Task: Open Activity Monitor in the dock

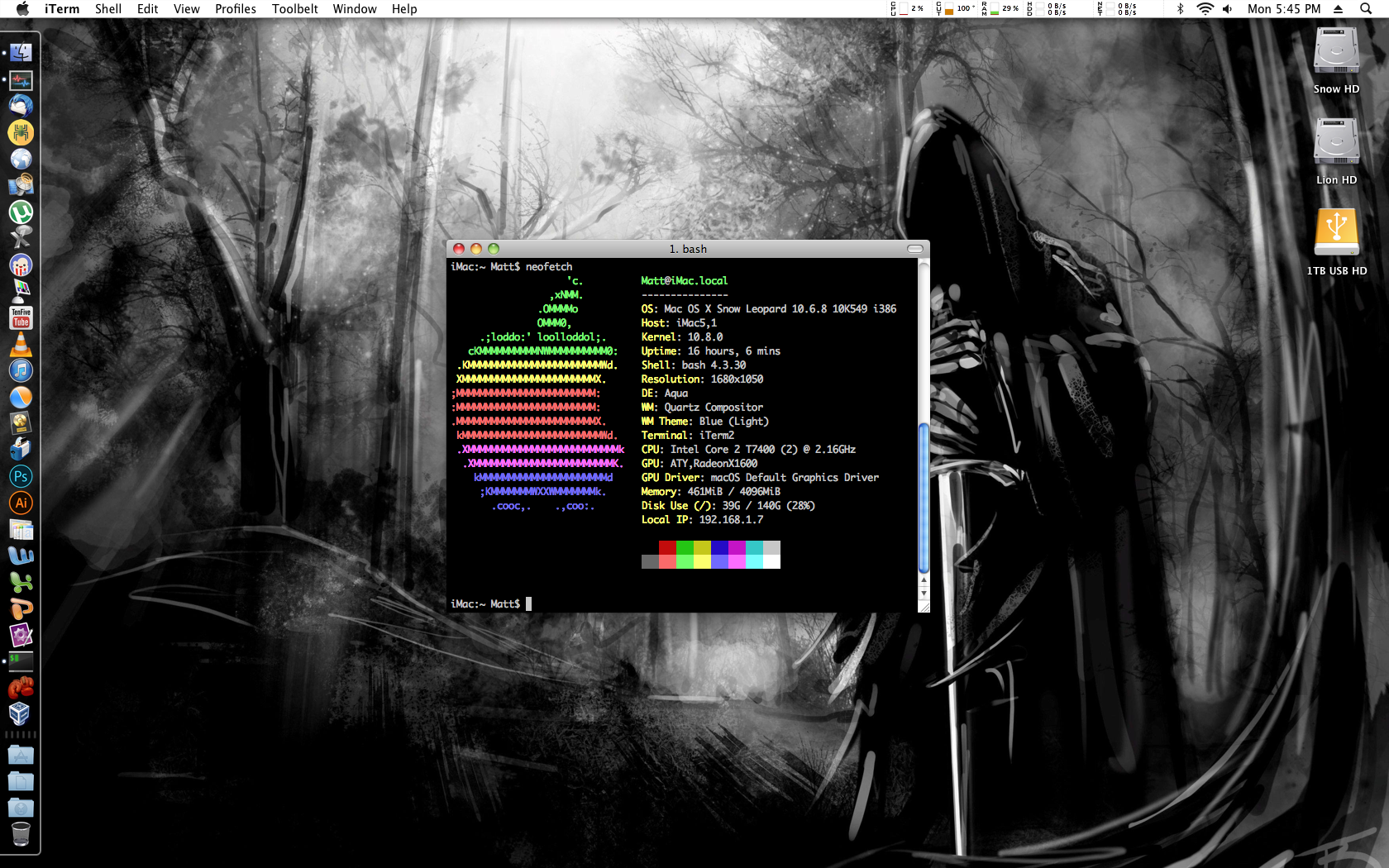Action: [x=21, y=79]
